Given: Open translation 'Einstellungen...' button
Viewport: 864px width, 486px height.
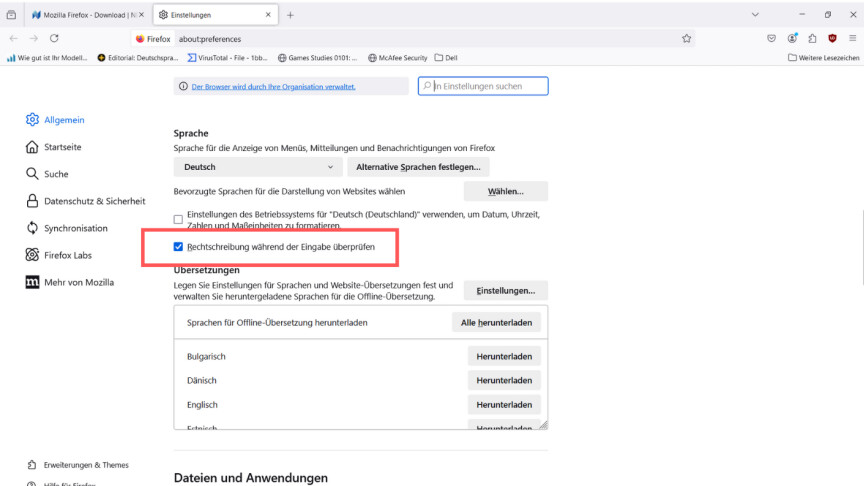Looking at the screenshot, I should point(506,290).
